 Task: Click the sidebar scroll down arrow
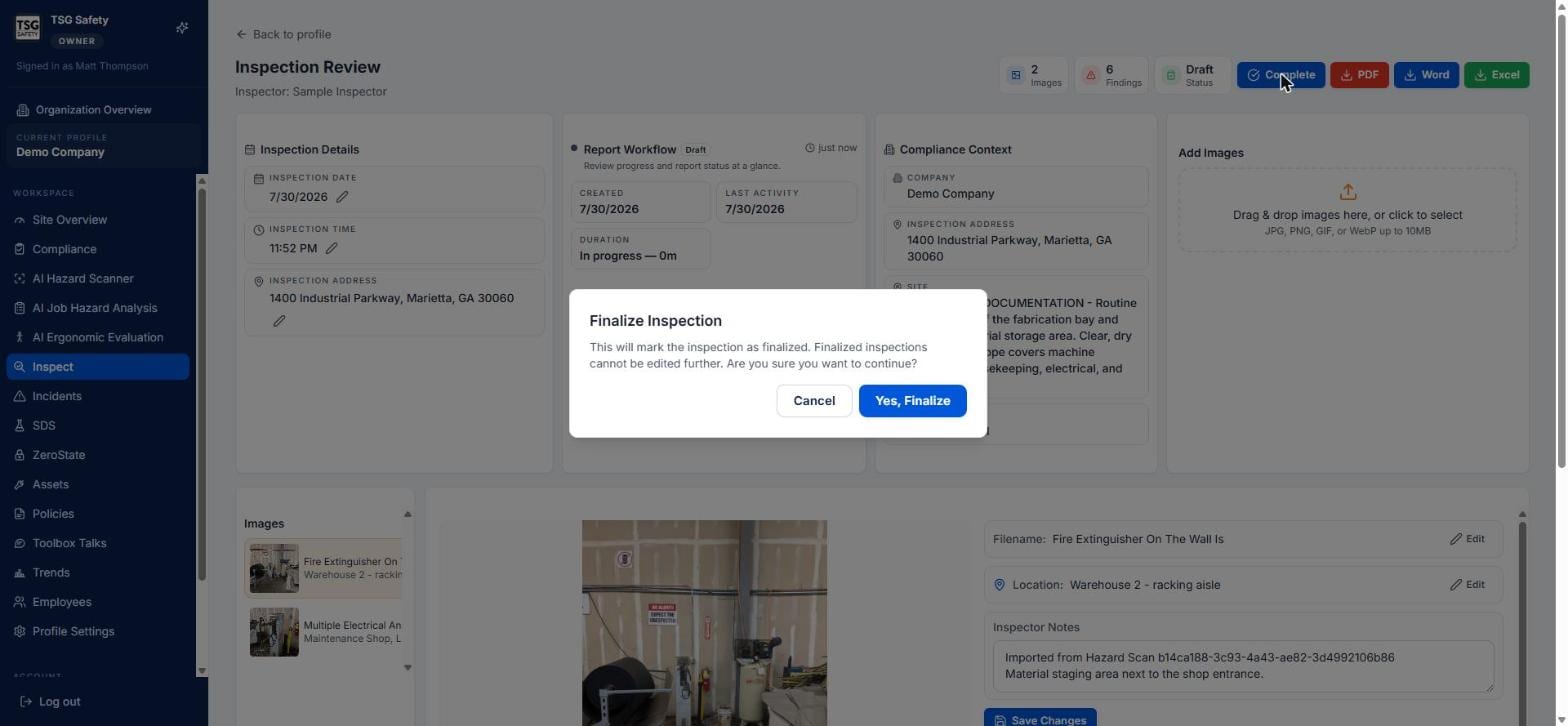(x=202, y=671)
